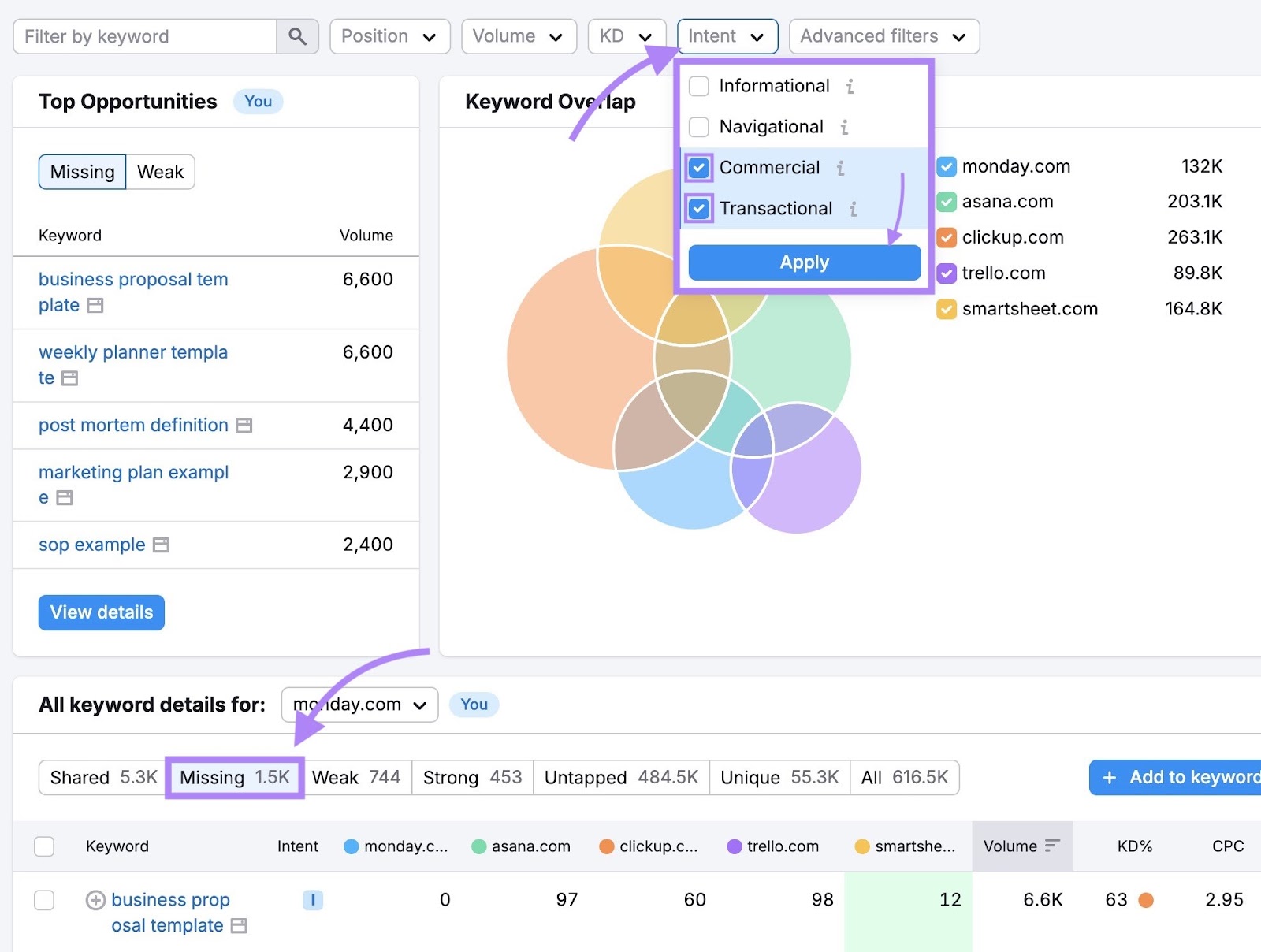Click the View details button
The width and height of the screenshot is (1261, 952).
(x=101, y=612)
